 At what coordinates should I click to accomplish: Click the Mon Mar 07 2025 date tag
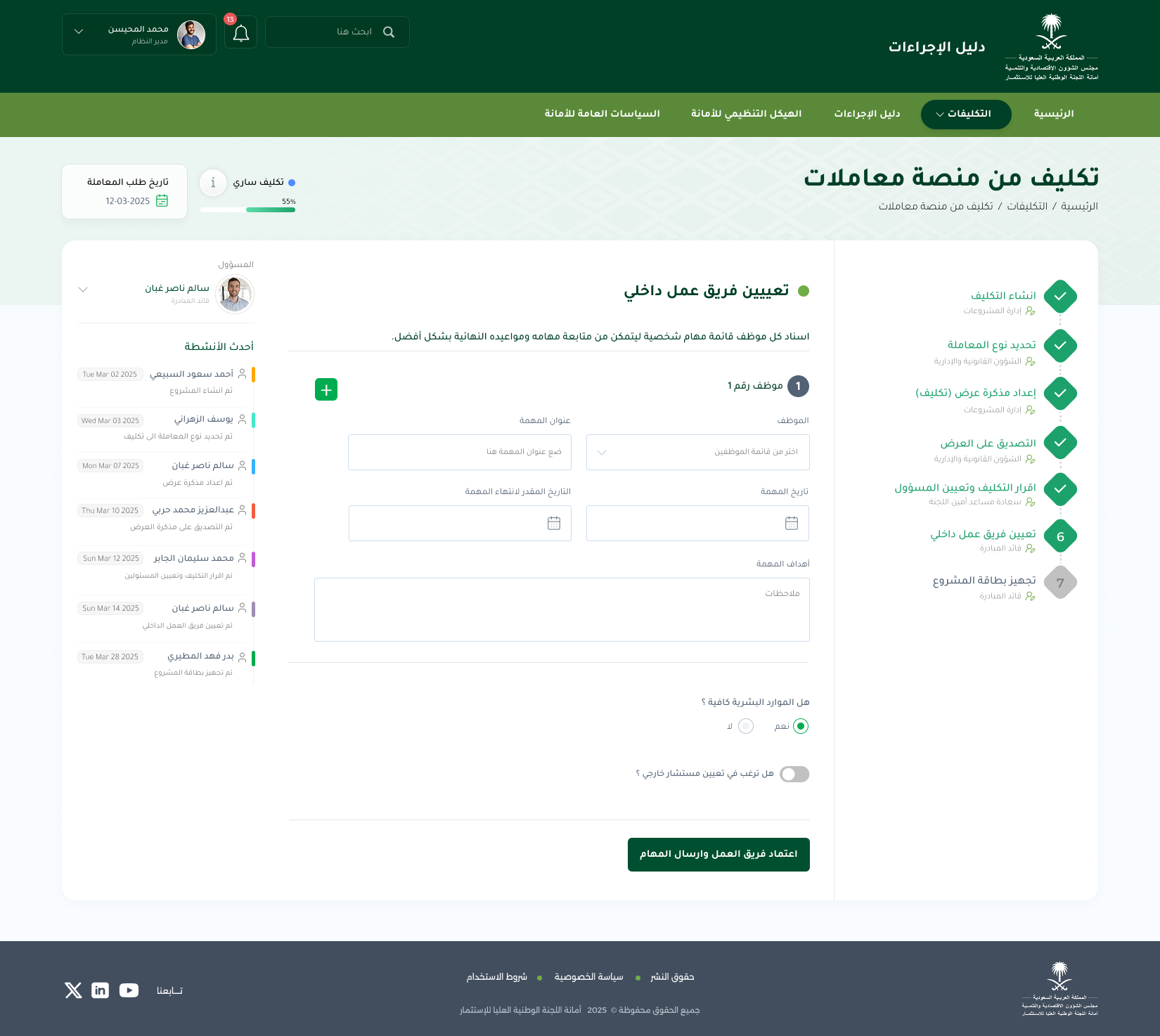coord(110,466)
